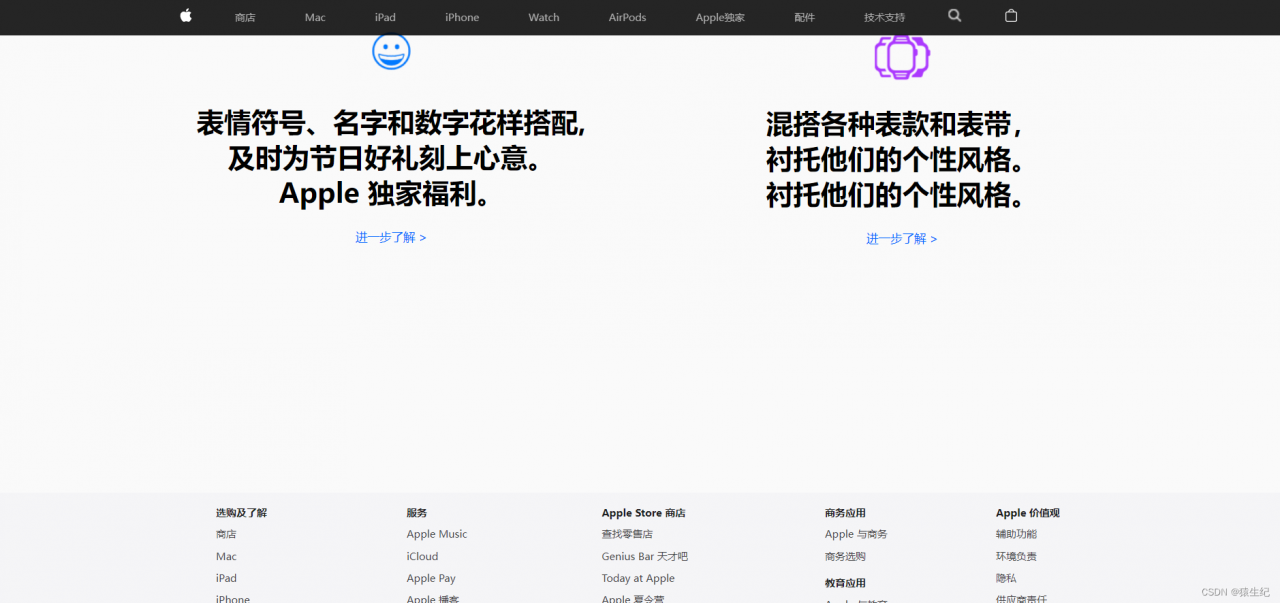The width and height of the screenshot is (1280, 603).
Task: Select AirPods in the top navigation
Action: point(627,17)
